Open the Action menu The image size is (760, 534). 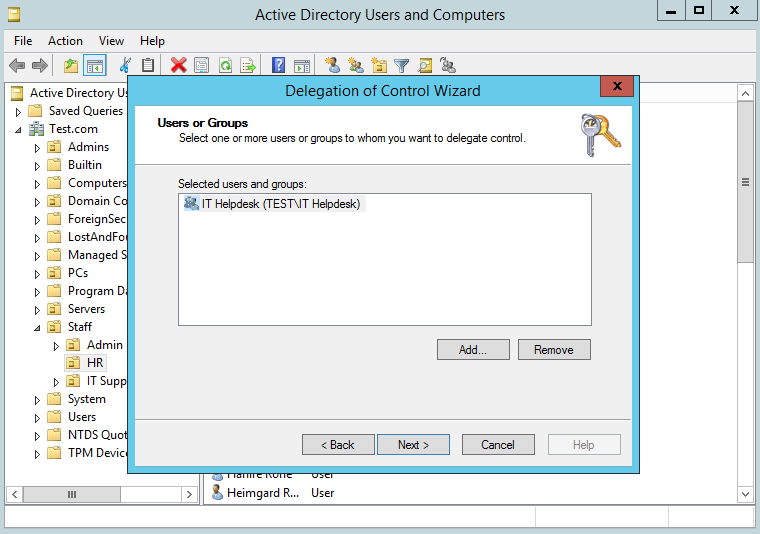click(x=65, y=41)
